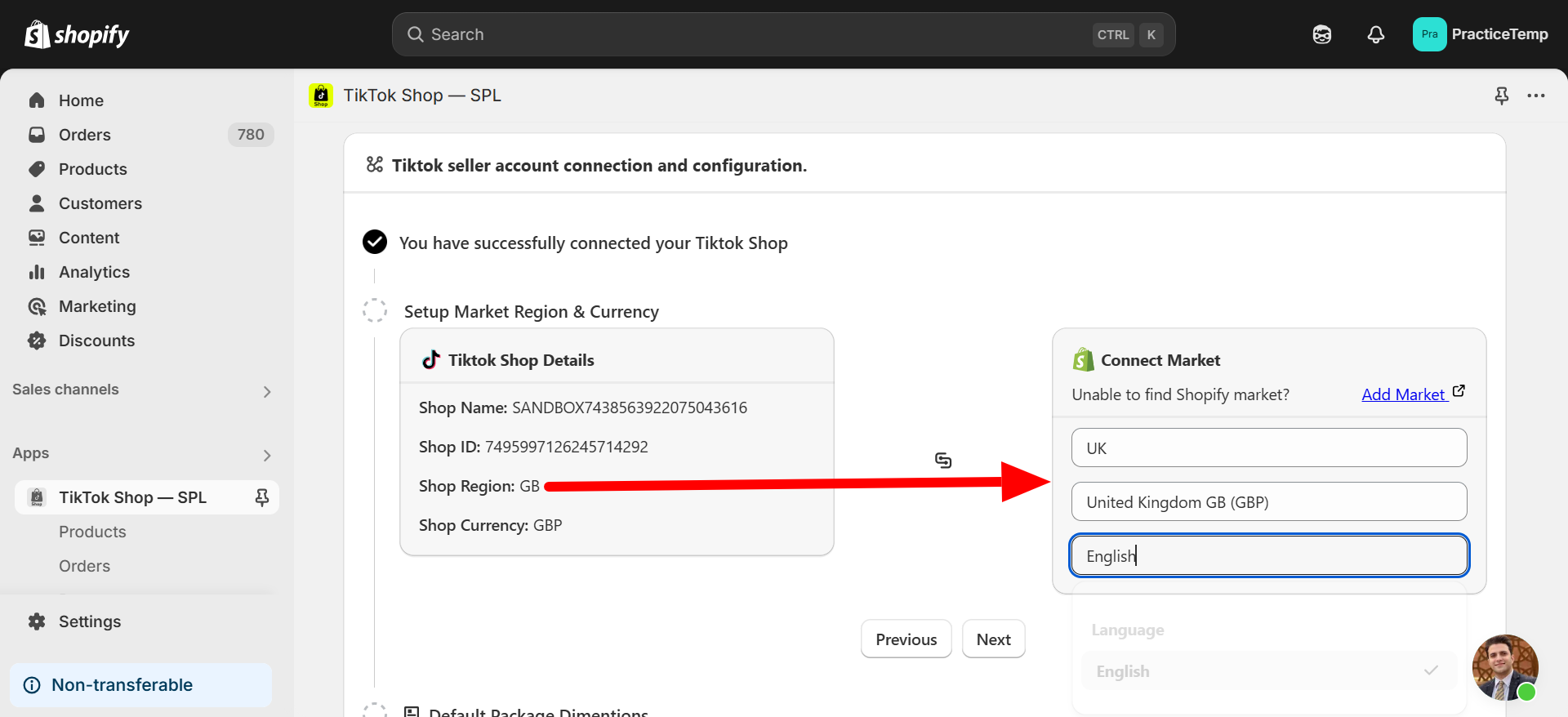Viewport: 1568px width, 717px height.
Task: Unpin TikTok Shop — SPL in sidebar
Action: 262,497
